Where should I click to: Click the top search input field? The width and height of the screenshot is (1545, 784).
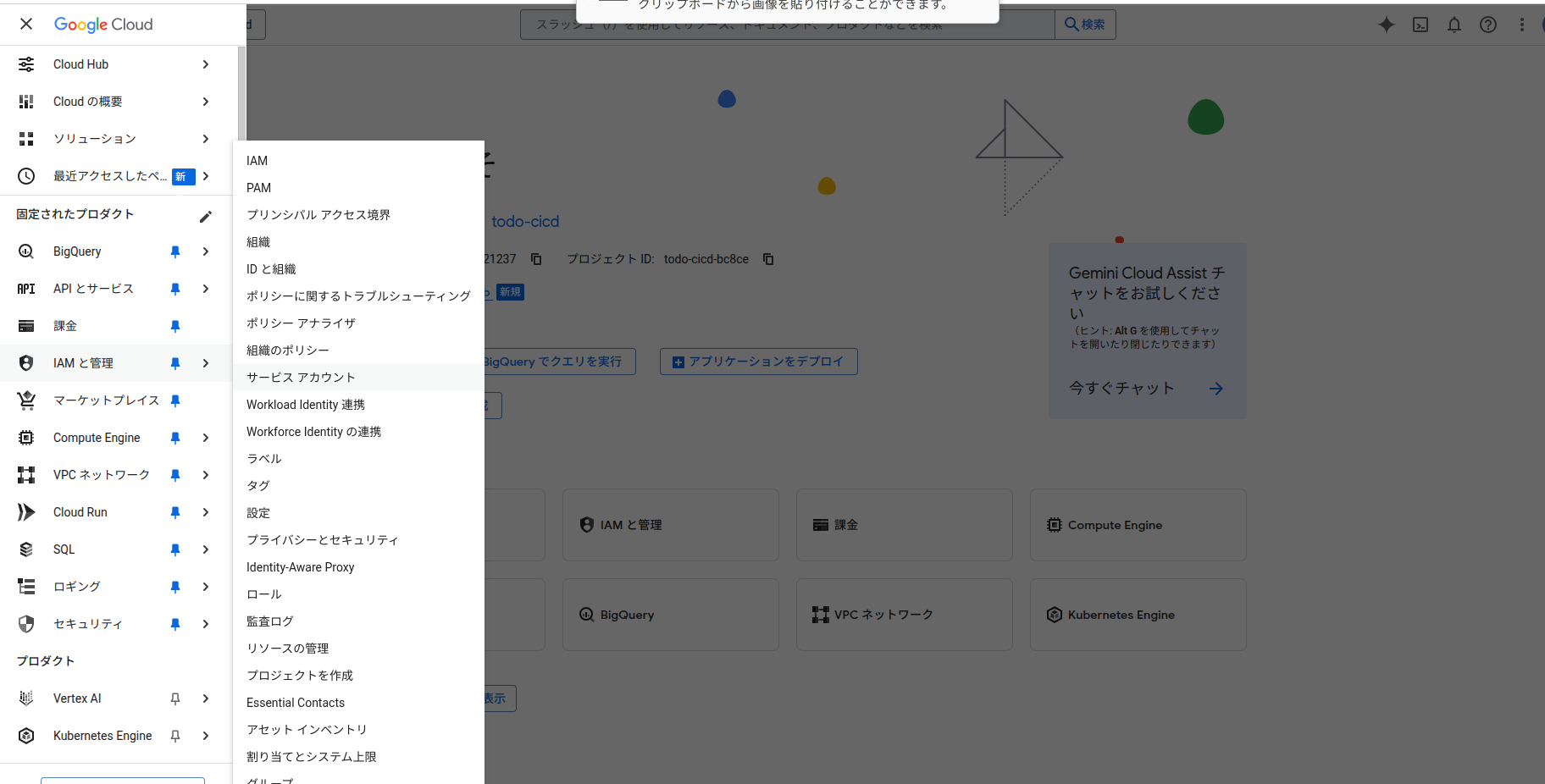788,25
